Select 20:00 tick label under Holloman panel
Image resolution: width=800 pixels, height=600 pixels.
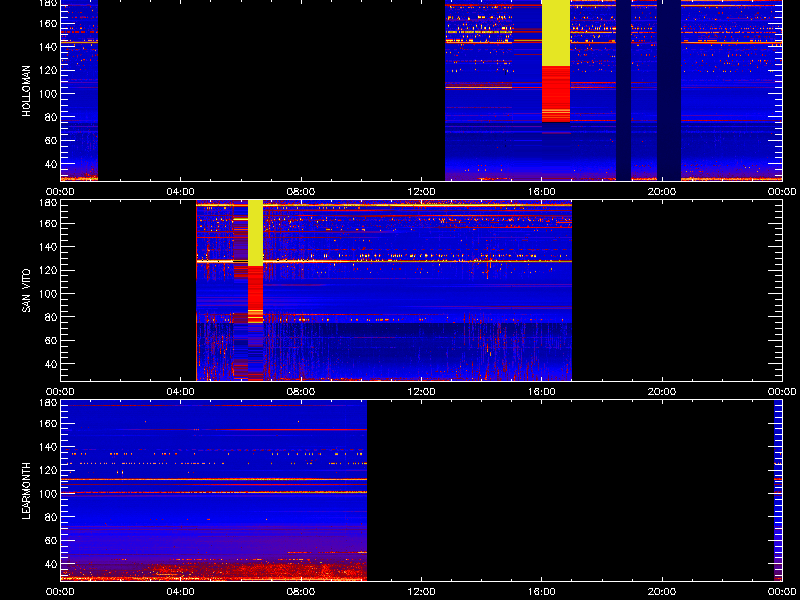[662, 192]
